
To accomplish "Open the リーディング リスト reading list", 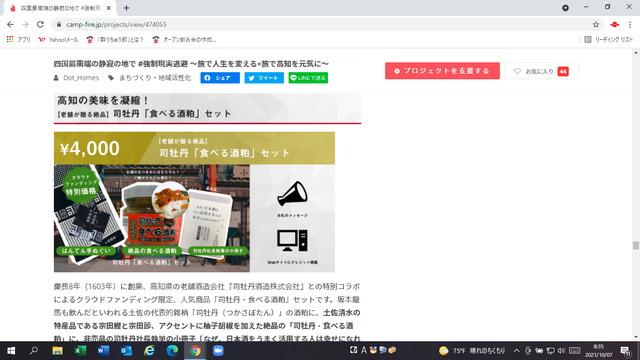I will [x=609, y=40].
